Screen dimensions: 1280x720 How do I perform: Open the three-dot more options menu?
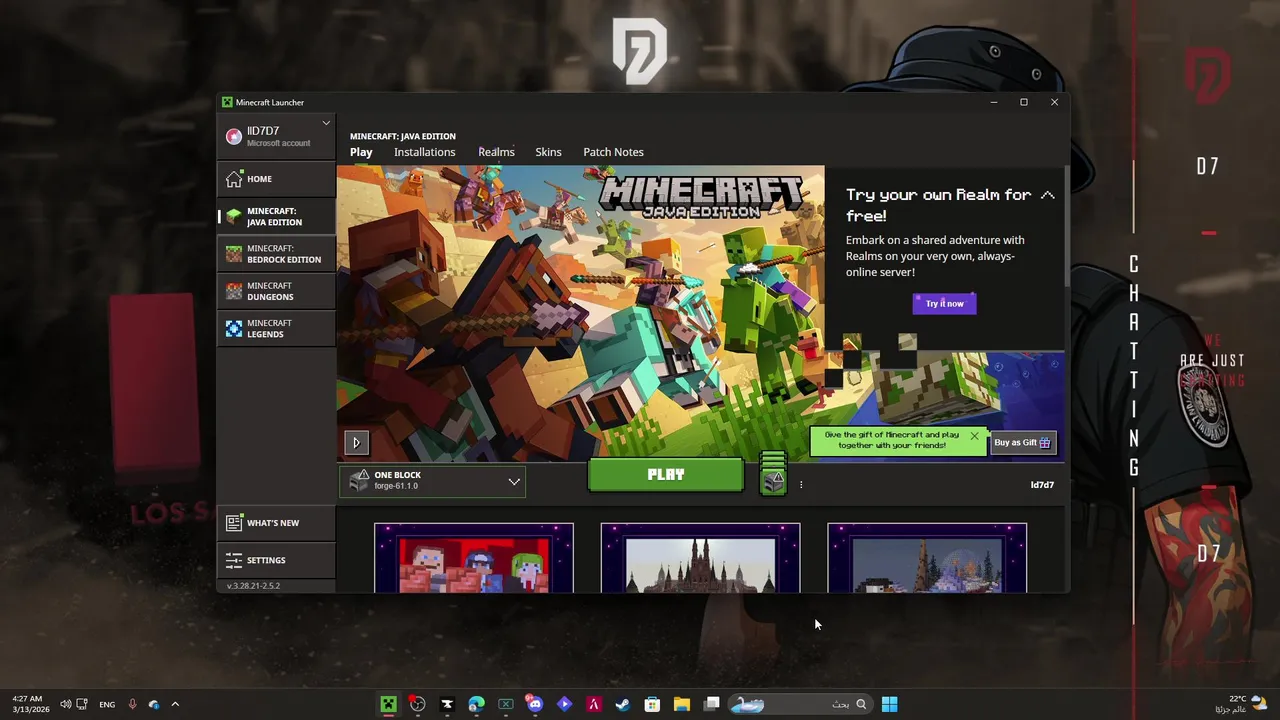801,485
